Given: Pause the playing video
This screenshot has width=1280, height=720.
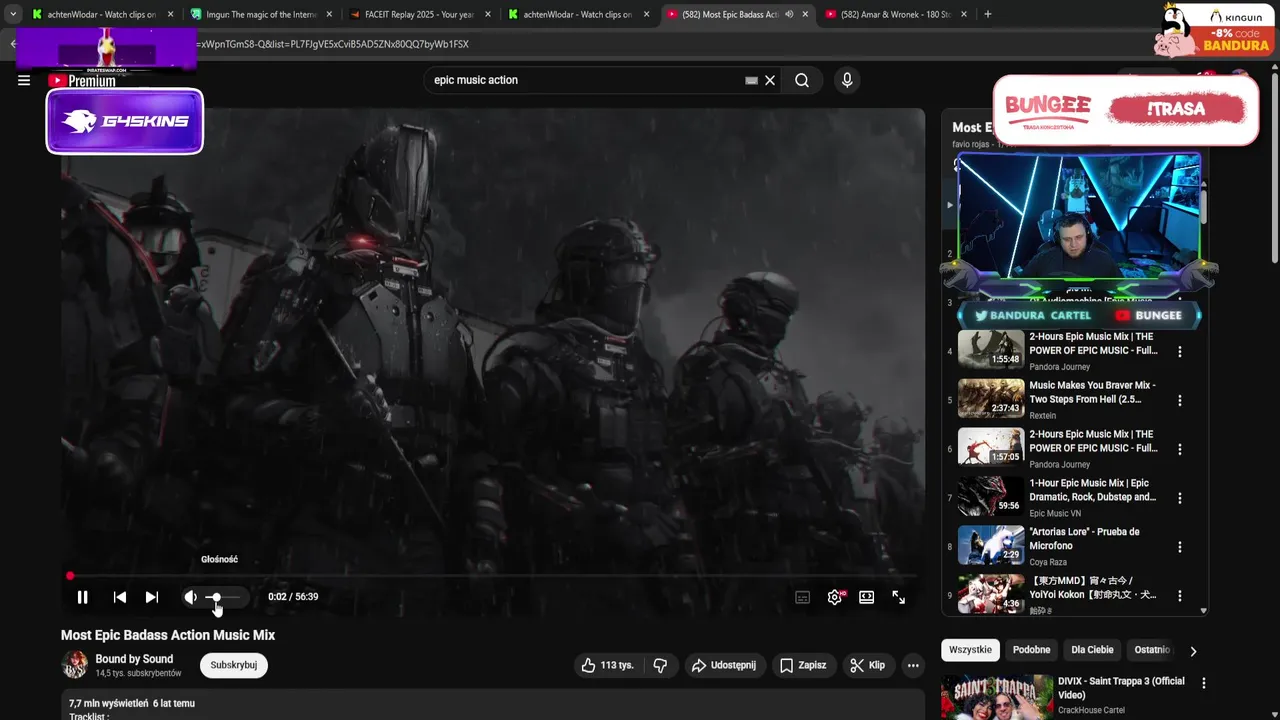Looking at the screenshot, I should [83, 597].
